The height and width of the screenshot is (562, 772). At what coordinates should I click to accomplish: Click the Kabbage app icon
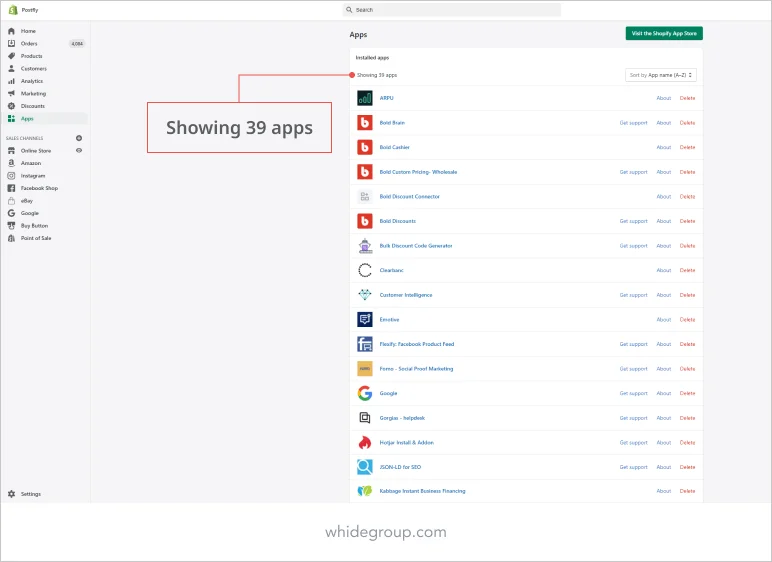click(364, 491)
